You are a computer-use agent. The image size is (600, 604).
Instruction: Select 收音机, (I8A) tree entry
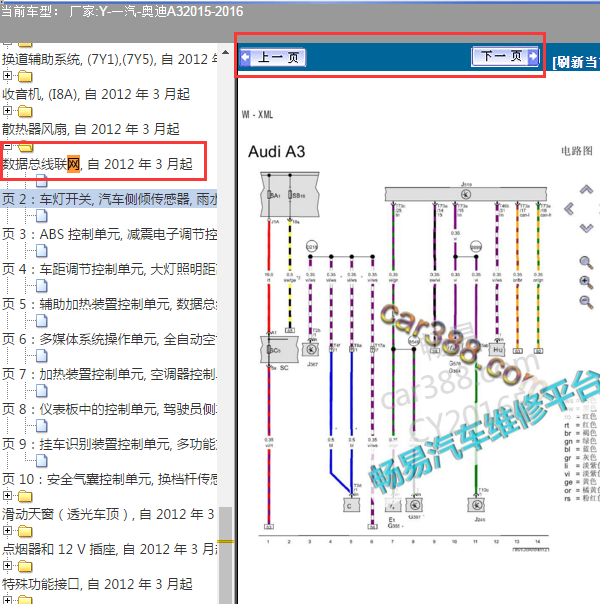tap(96, 94)
